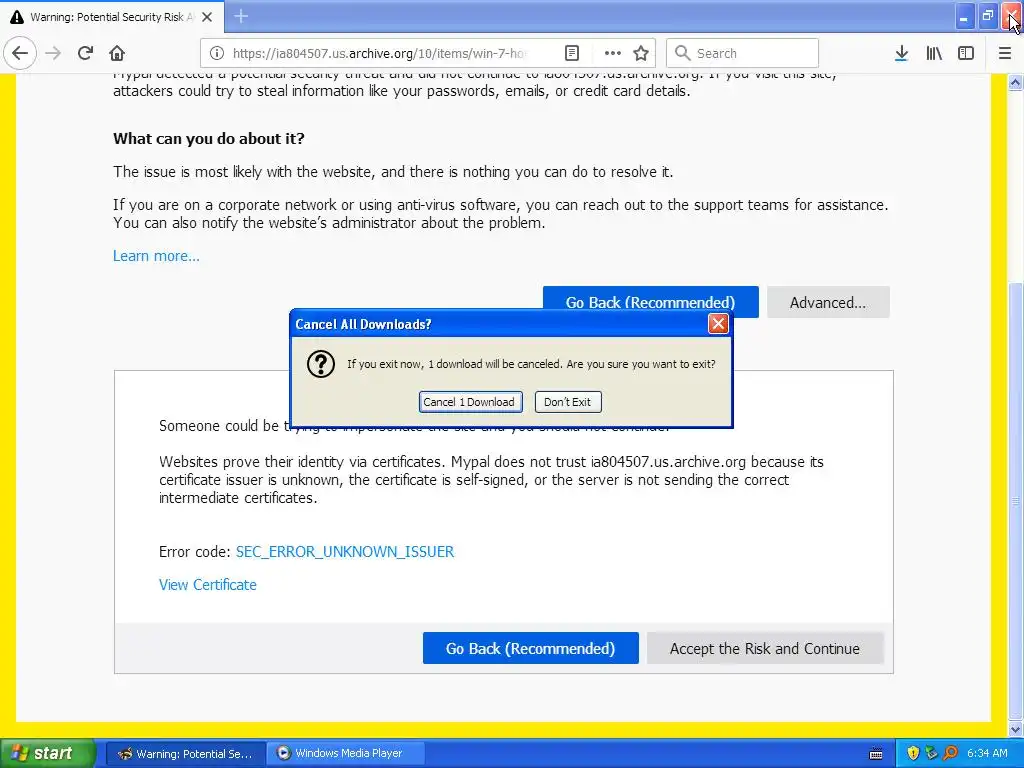This screenshot has width=1024, height=768.
Task: Select the Warning: Potential Security Risk tab
Action: click(112, 17)
